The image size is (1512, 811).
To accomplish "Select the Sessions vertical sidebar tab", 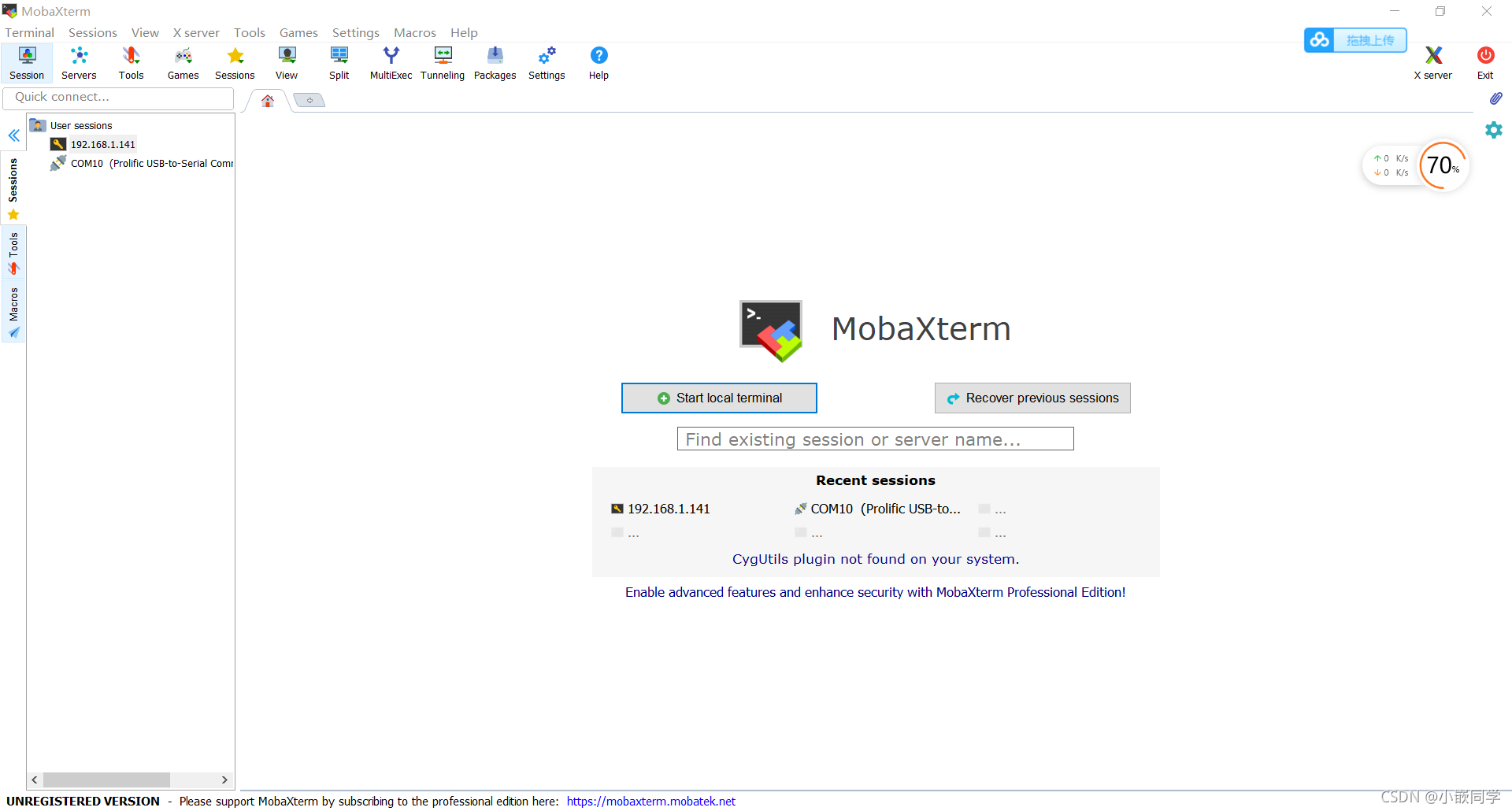I will 13,189.
